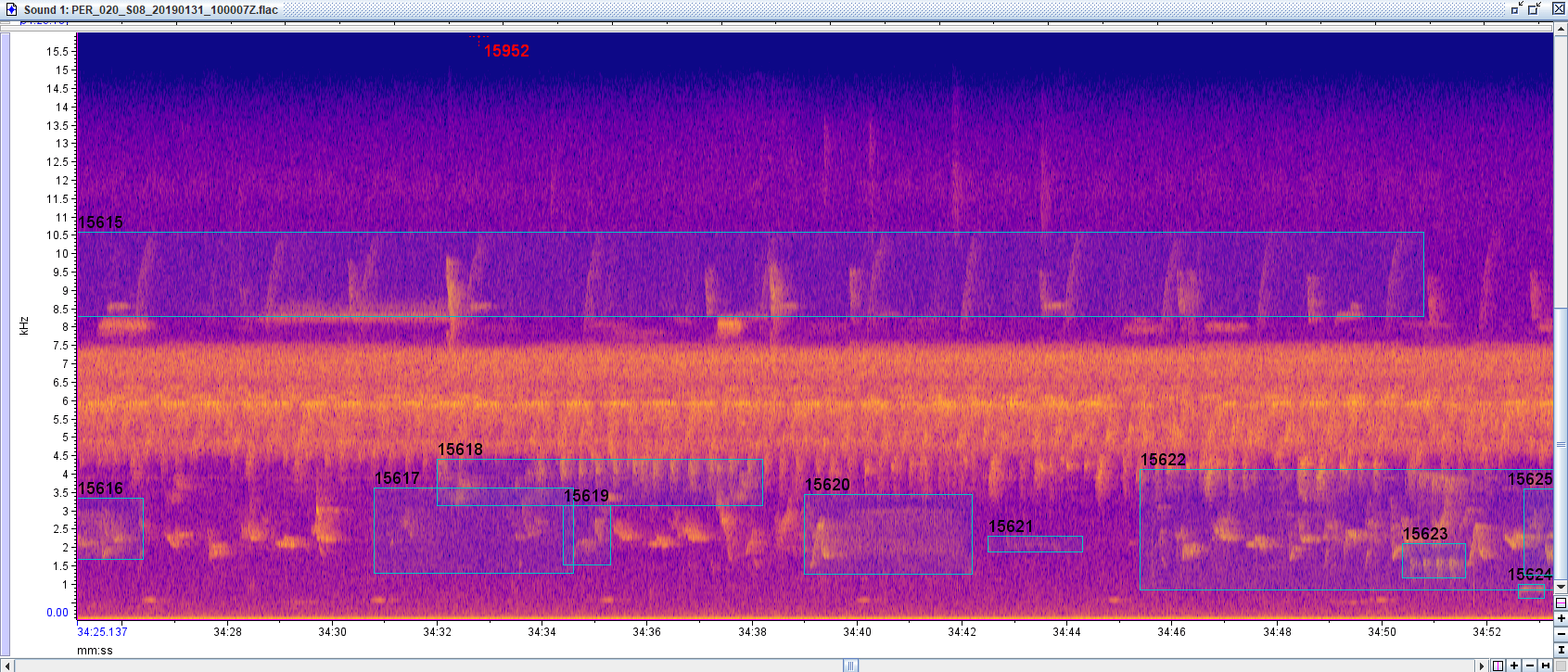The width and height of the screenshot is (1568, 672).
Task: Select selection box 15623
Action: pyautogui.click(x=1434, y=561)
